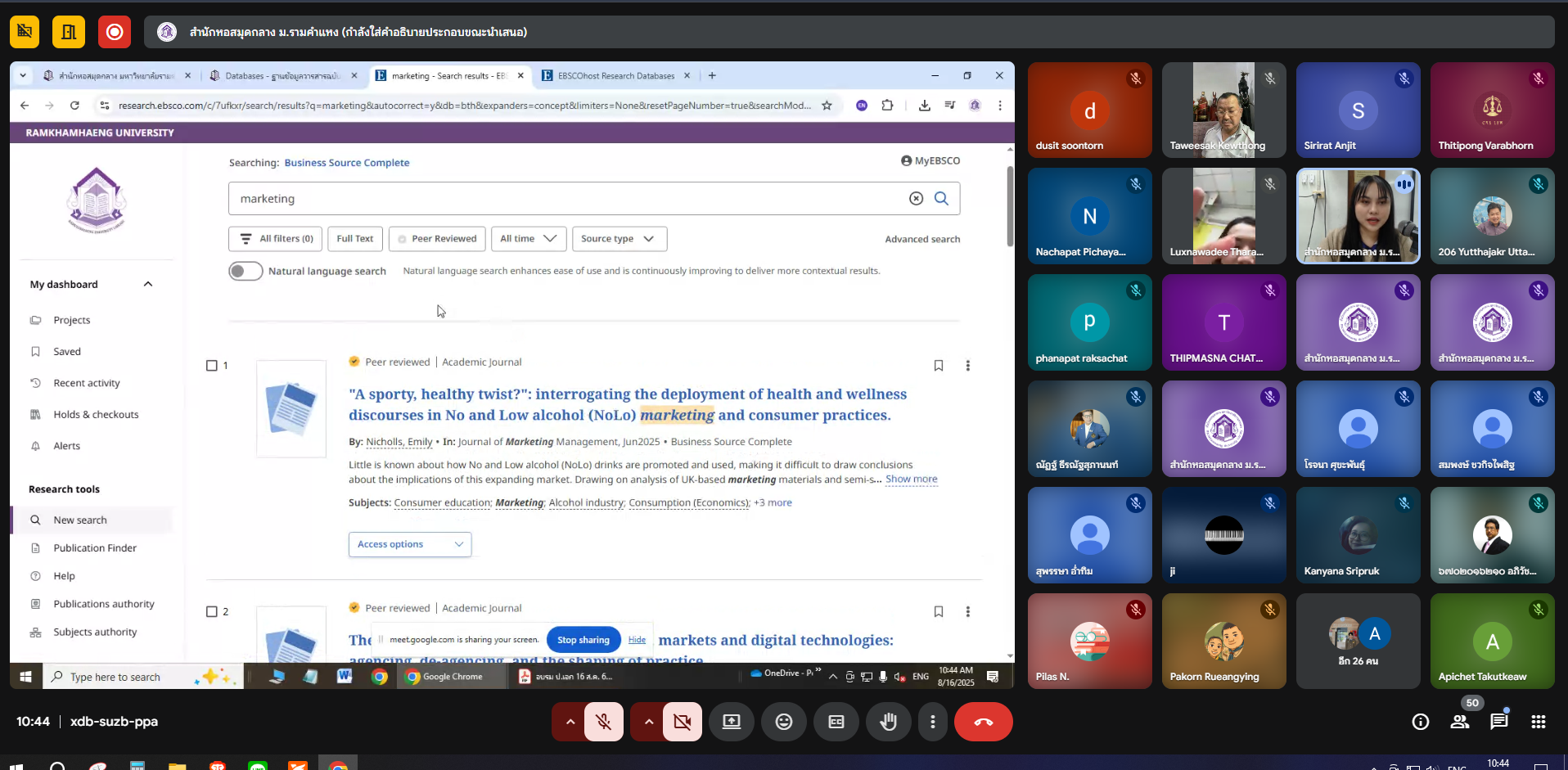The width and height of the screenshot is (1568, 770).
Task: Open Saved items in sidebar
Action: coord(67,351)
